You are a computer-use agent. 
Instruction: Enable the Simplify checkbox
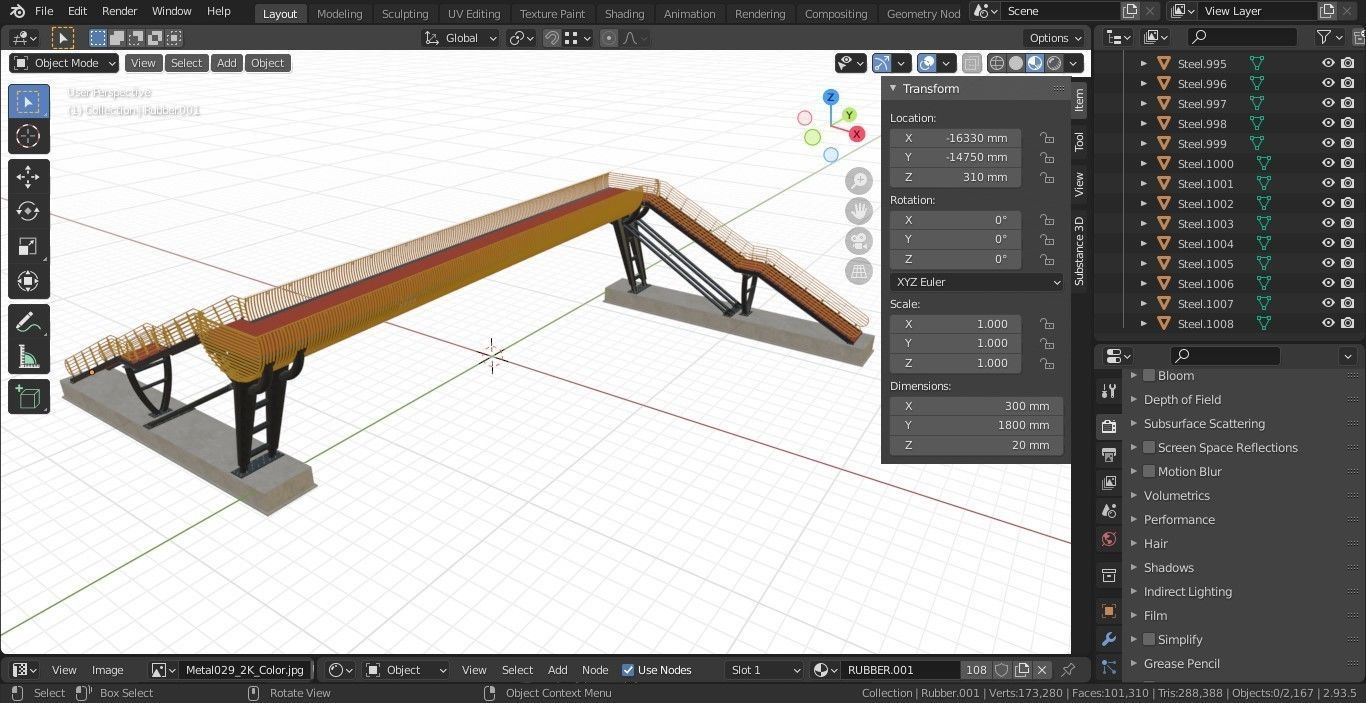tap(1149, 639)
